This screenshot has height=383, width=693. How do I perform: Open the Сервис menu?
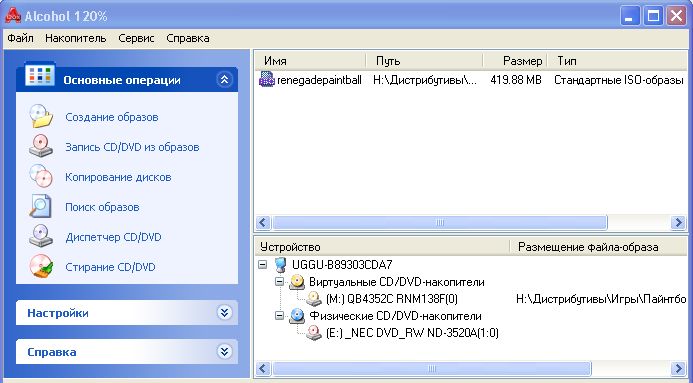(136, 38)
